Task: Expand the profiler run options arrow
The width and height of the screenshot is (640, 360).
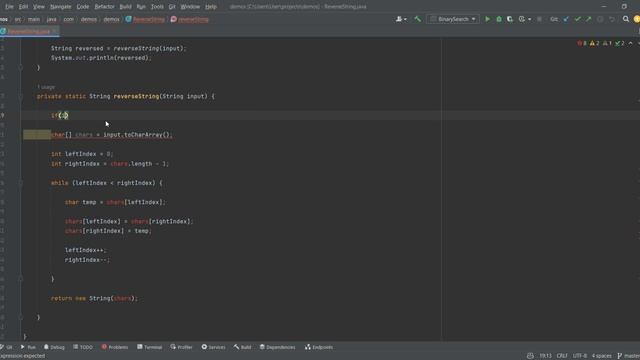Action: click(x=529, y=19)
